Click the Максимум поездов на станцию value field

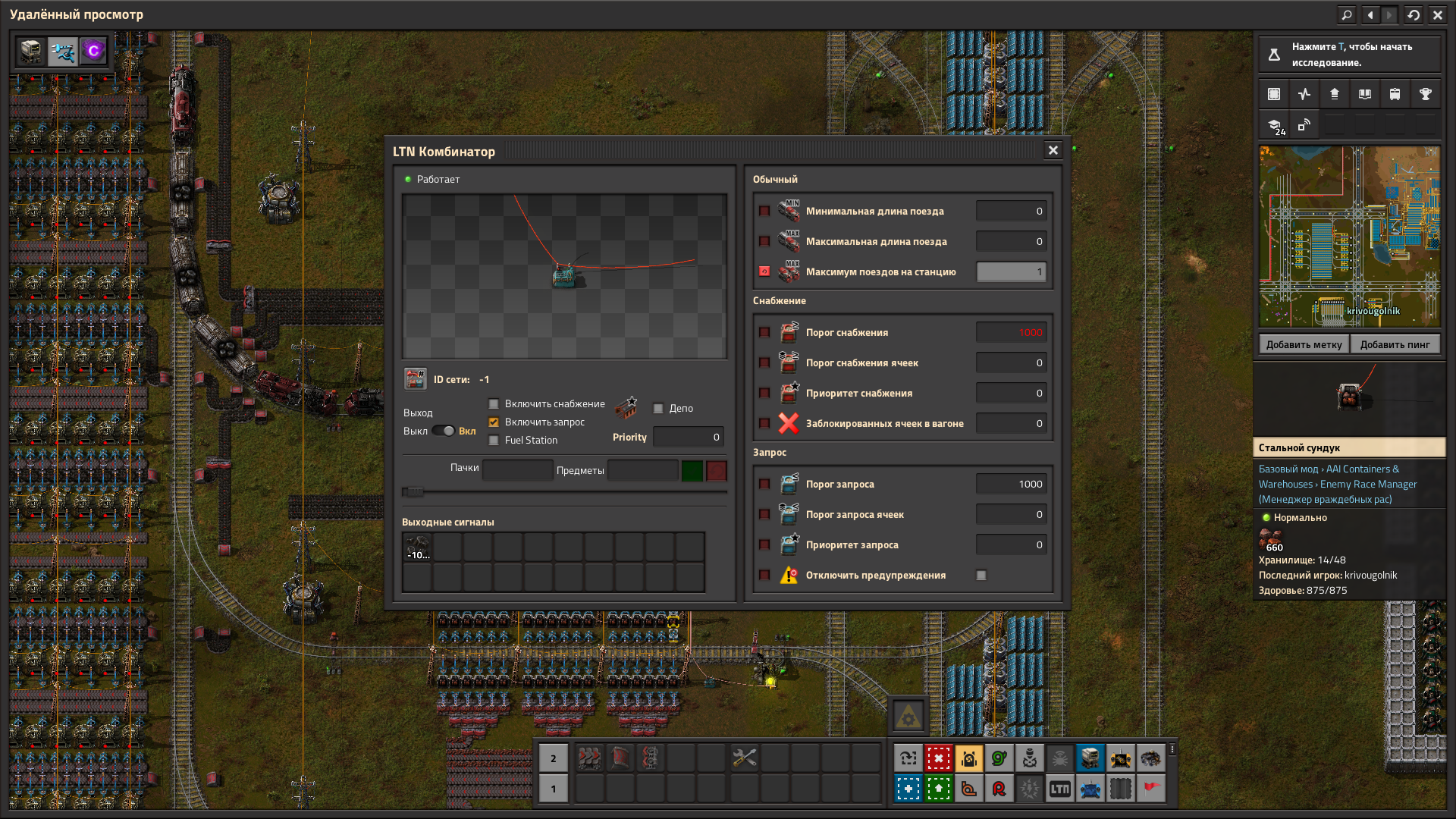[1012, 271]
